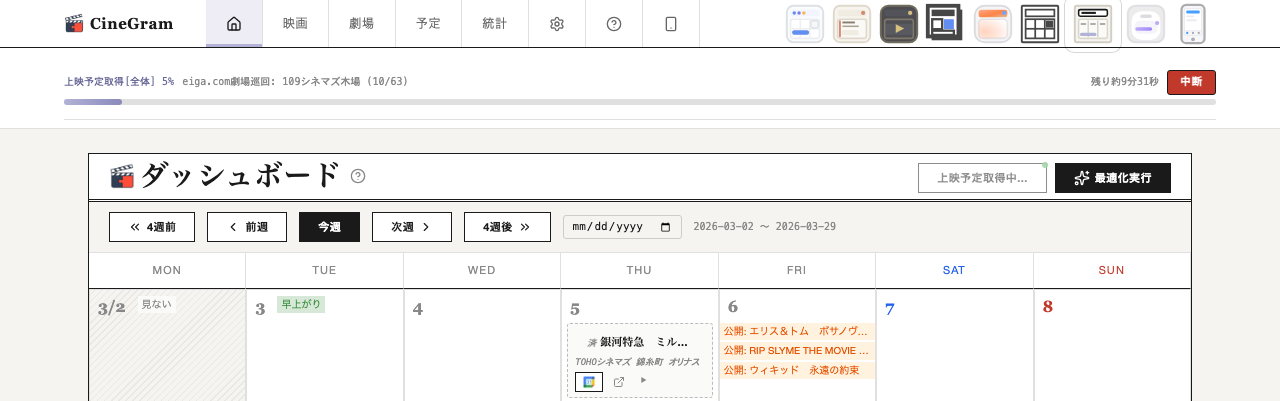Click the MON column header

tap(167, 271)
